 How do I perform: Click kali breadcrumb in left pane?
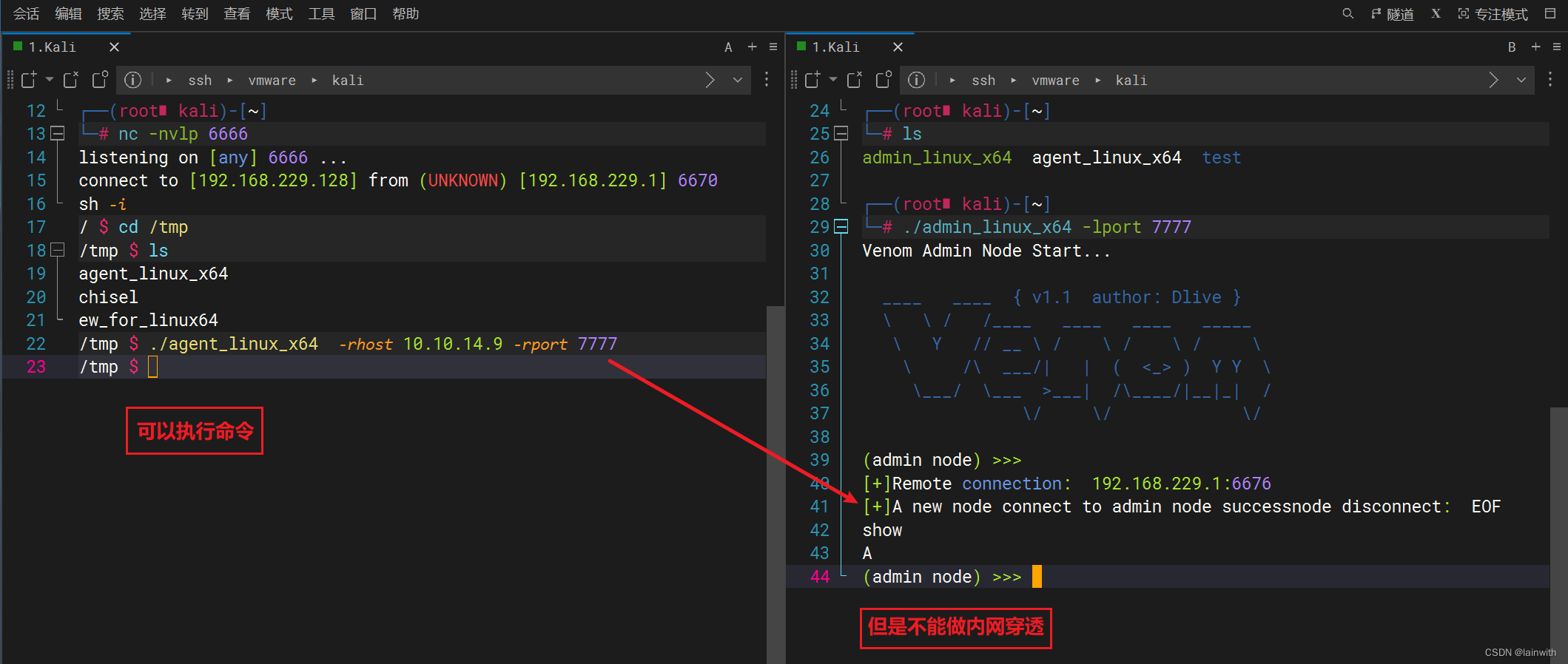pos(347,80)
